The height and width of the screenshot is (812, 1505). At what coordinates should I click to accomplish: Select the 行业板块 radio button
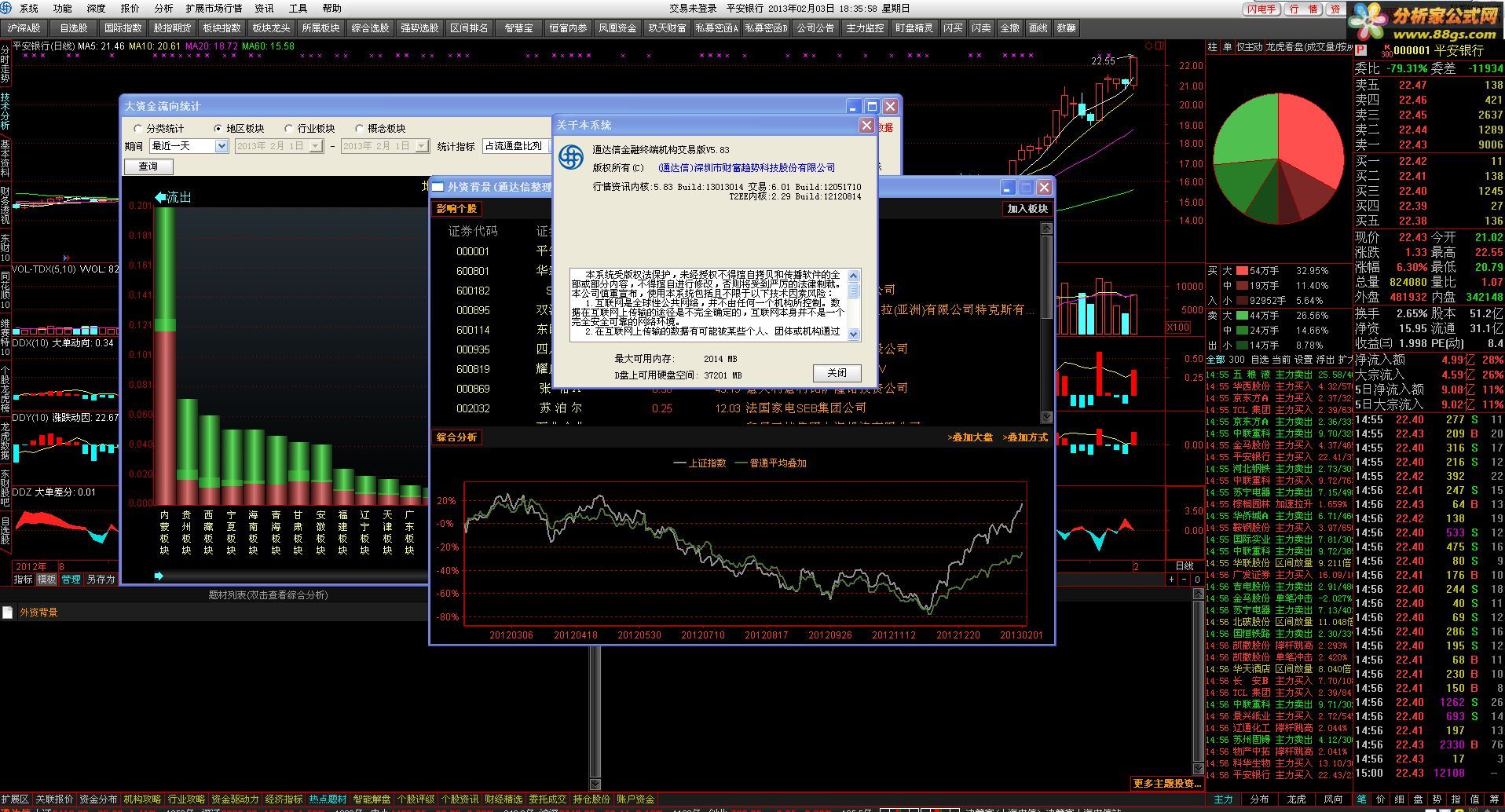[x=309, y=128]
